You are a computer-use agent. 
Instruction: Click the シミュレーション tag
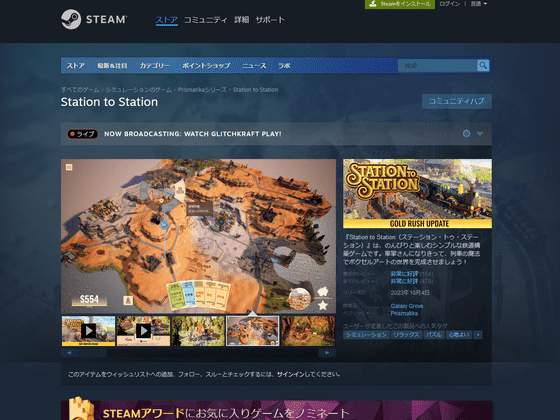click(x=366, y=335)
